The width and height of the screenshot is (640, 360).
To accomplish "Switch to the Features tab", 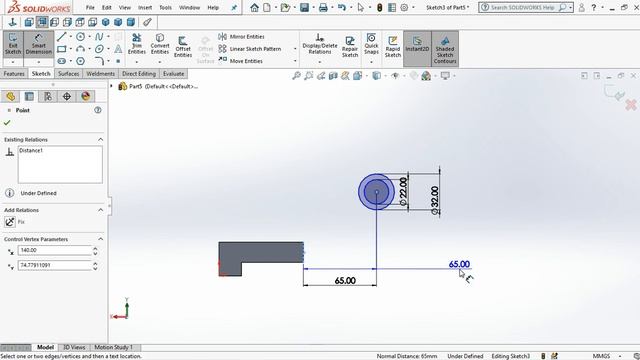I will pos(14,73).
